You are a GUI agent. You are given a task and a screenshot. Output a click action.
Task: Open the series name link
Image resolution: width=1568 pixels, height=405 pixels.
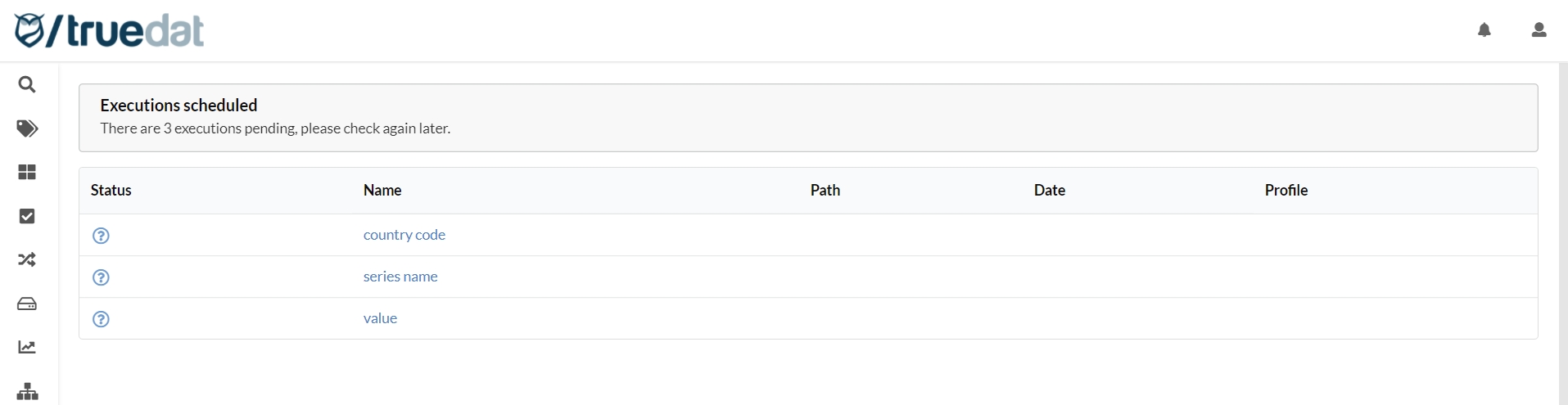click(400, 277)
